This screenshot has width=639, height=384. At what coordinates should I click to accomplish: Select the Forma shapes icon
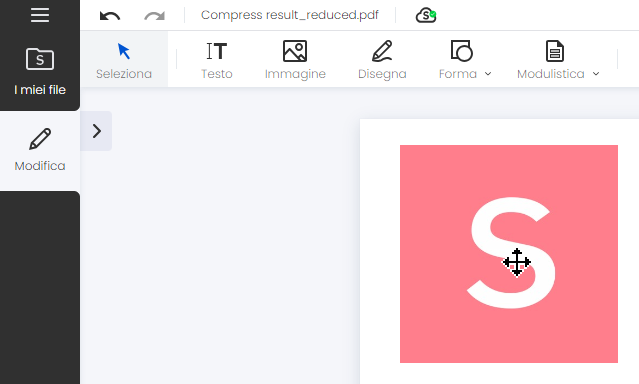[x=461, y=51]
